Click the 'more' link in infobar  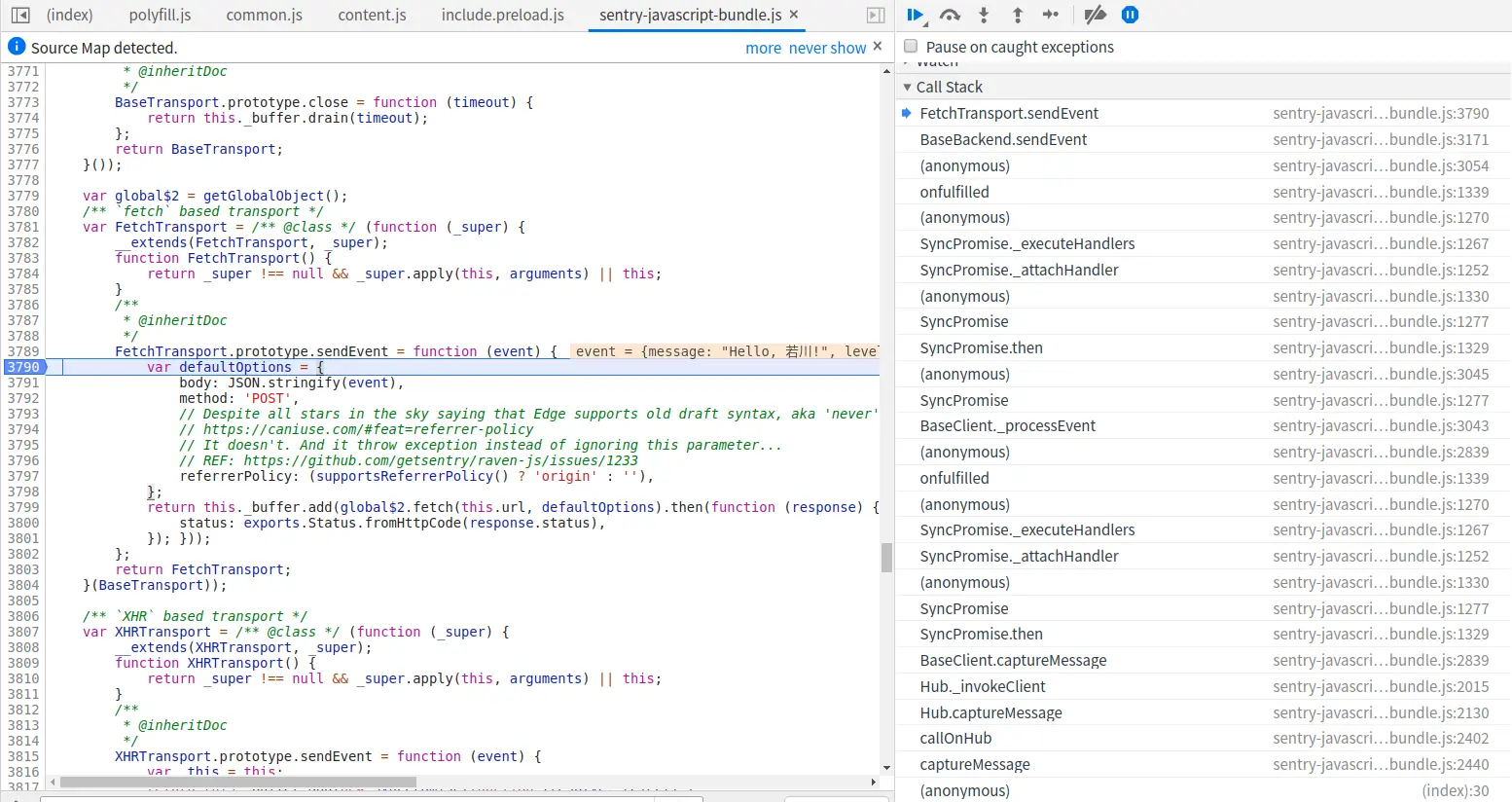pyautogui.click(x=763, y=48)
